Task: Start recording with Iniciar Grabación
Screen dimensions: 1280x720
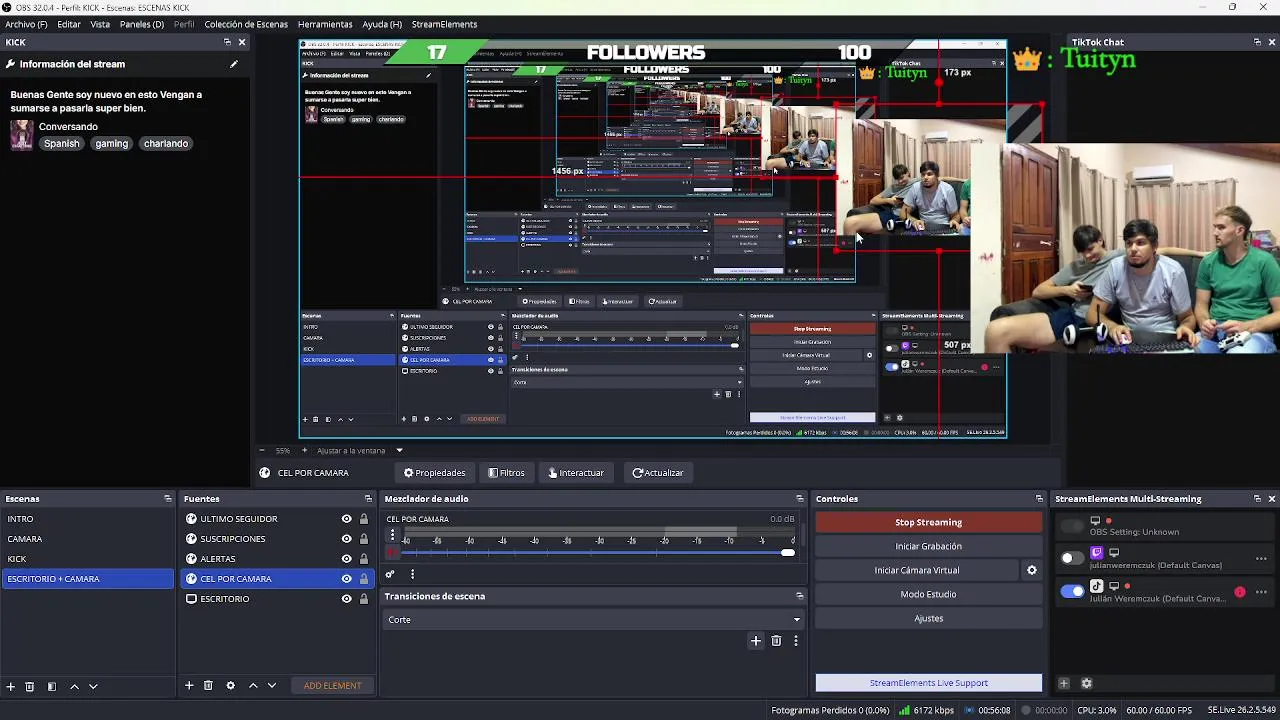Action: point(928,546)
